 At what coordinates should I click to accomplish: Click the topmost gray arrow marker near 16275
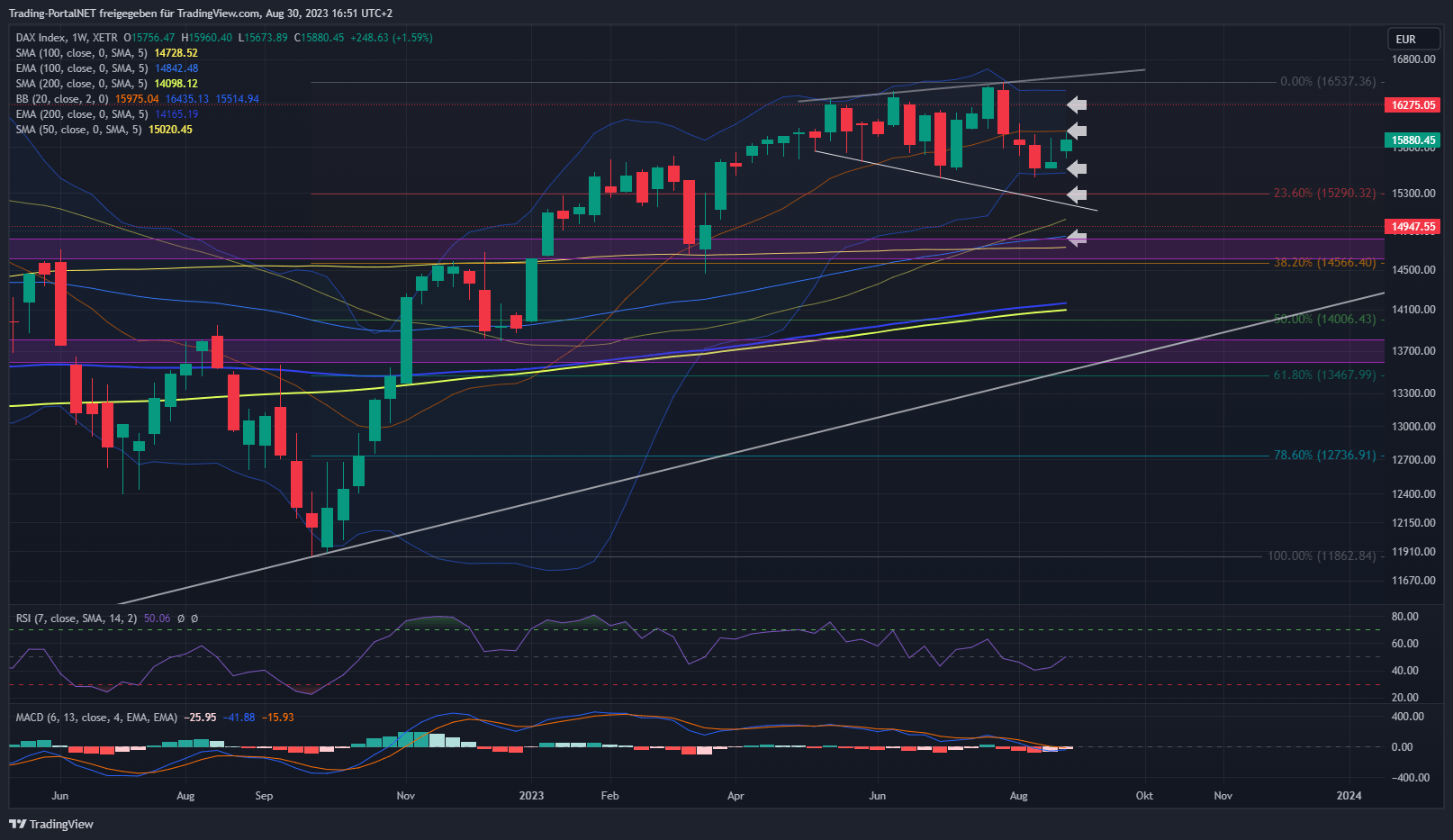point(1077,104)
